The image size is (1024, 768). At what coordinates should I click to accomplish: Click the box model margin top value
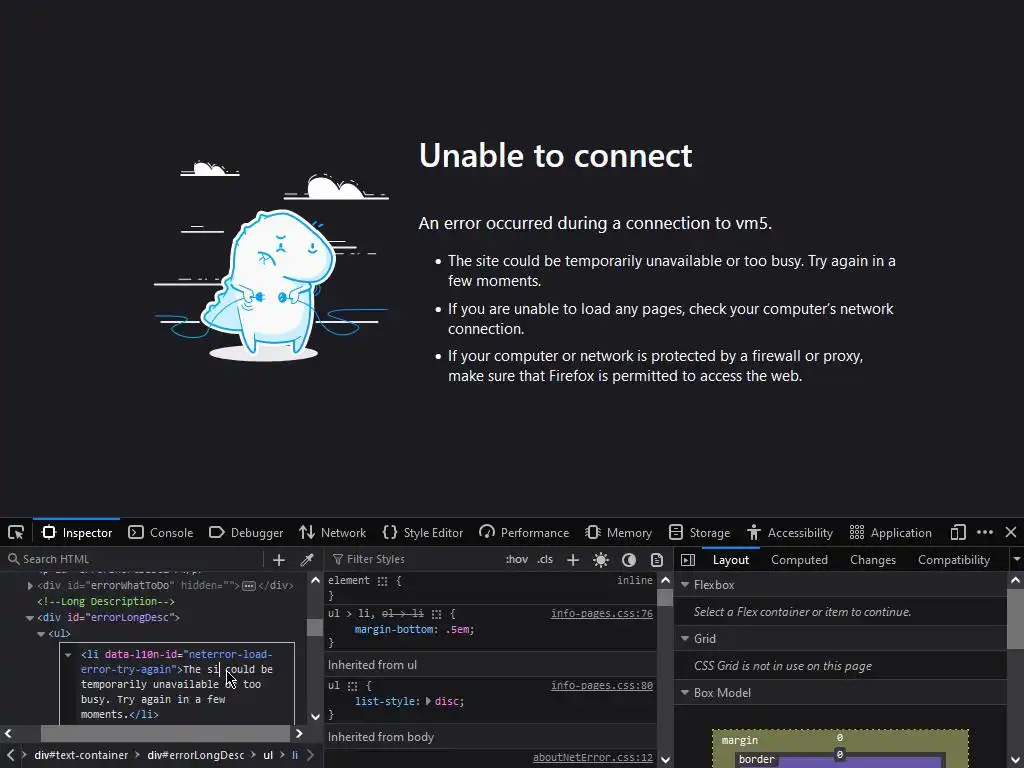[840, 737]
